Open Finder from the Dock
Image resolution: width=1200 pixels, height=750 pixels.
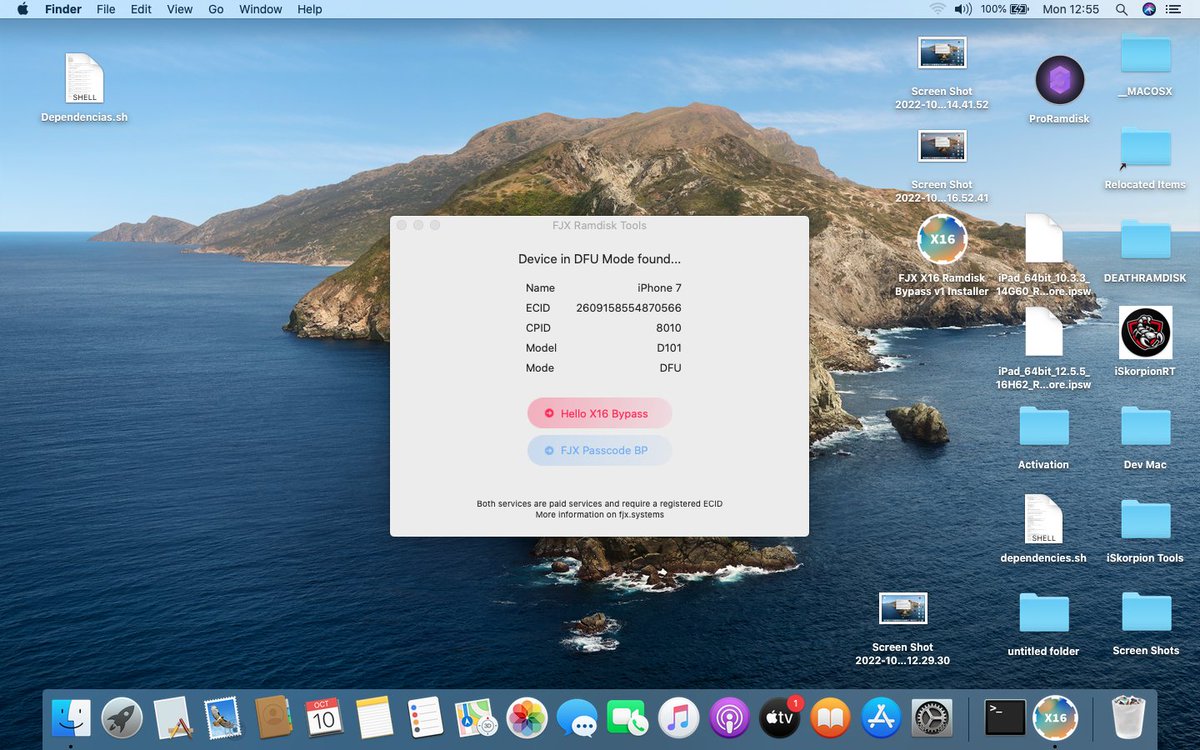pos(71,717)
